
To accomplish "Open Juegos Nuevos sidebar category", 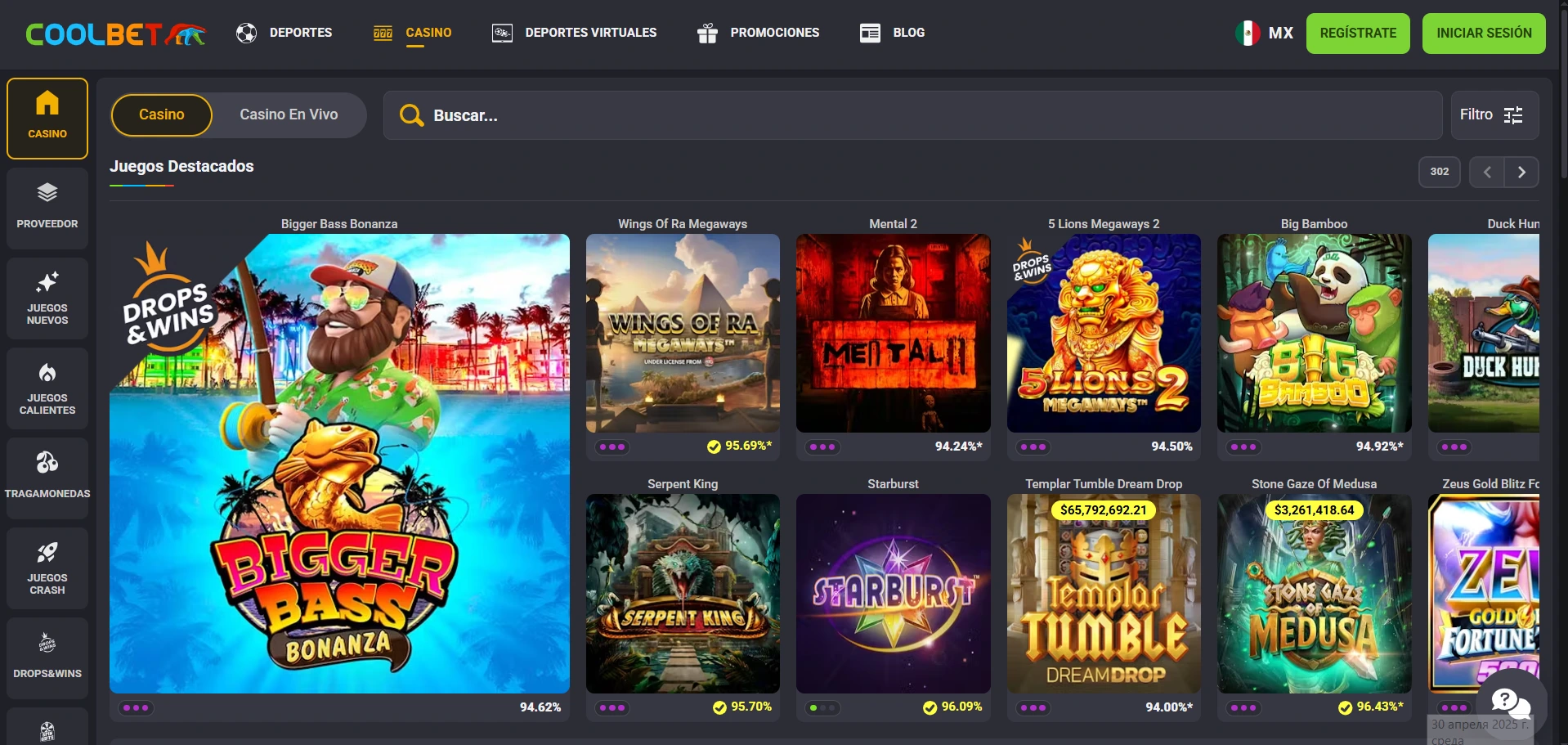I will [47, 298].
